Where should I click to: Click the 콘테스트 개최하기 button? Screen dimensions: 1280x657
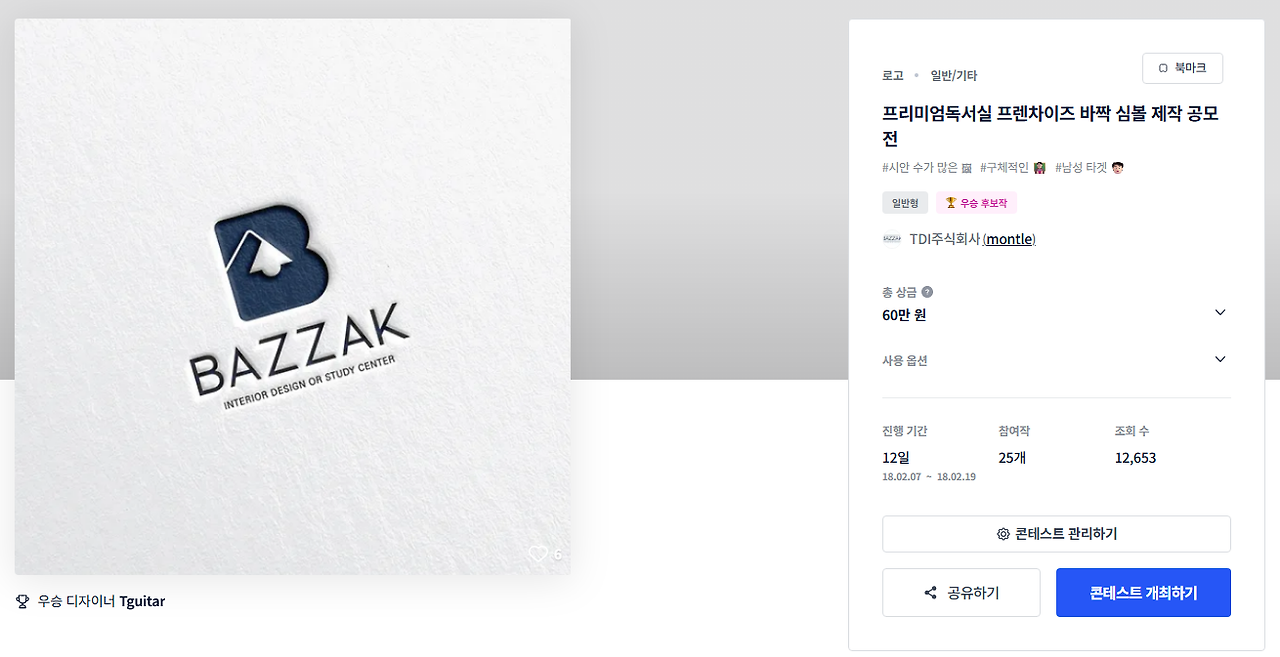coord(1143,593)
